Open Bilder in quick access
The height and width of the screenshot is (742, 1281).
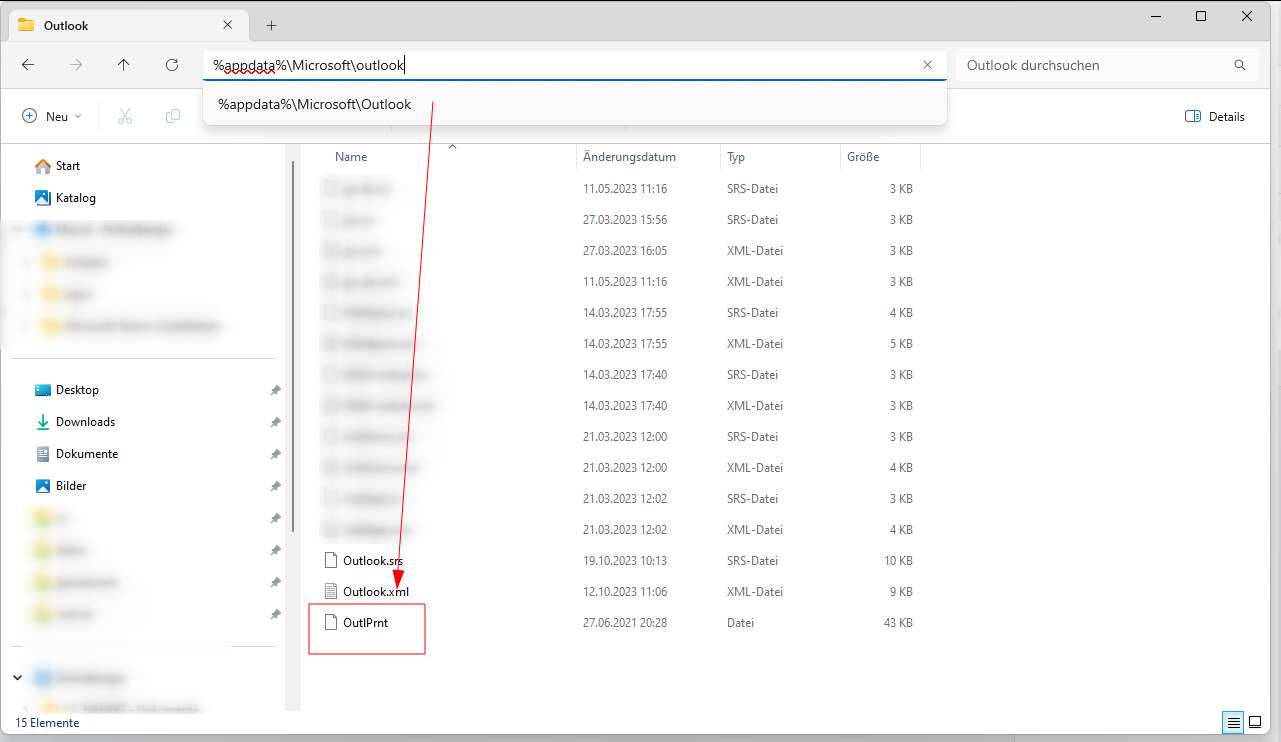(x=61, y=486)
